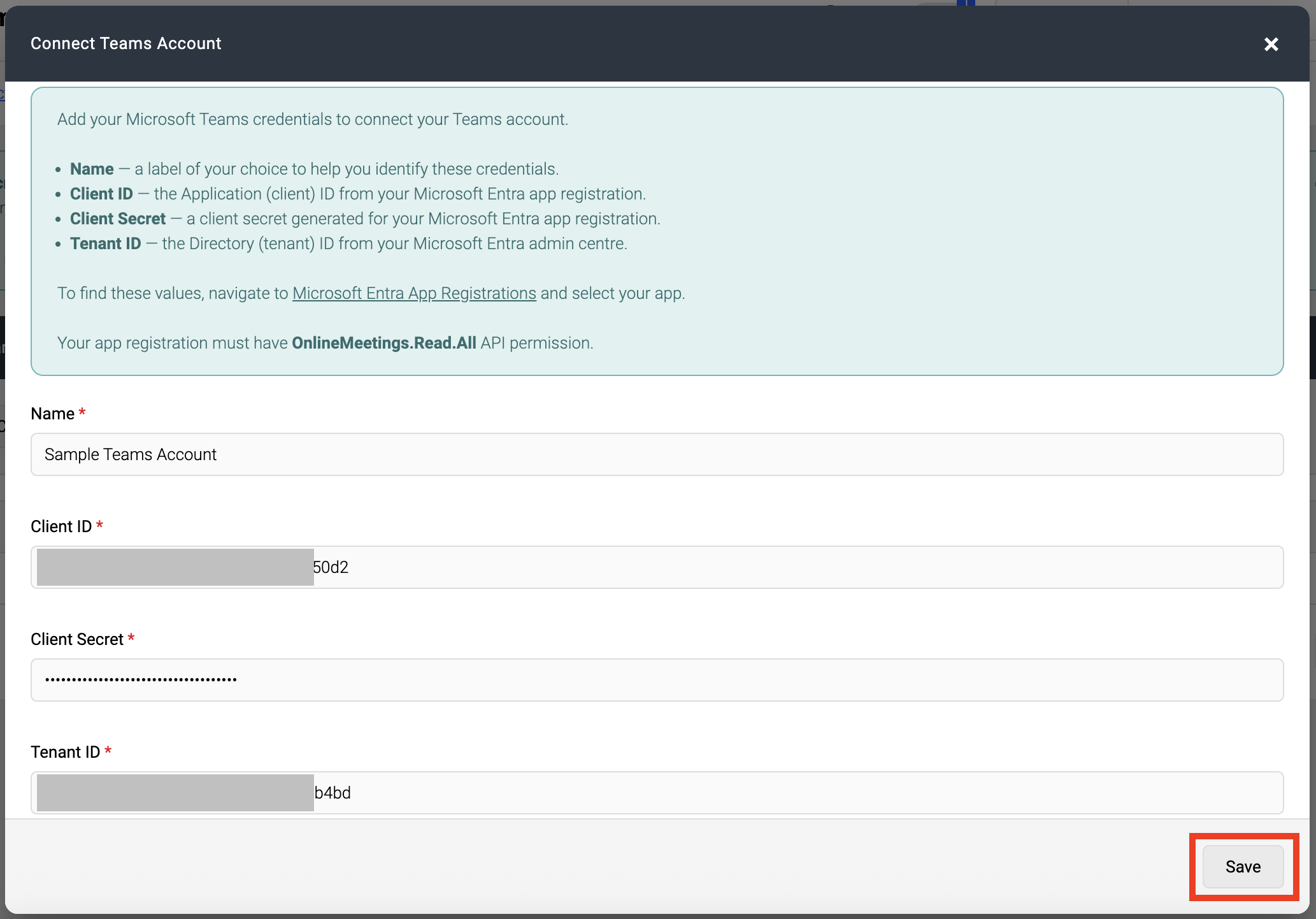
Task: Click the OnlineMeetings.Read.All permission text
Action: point(384,343)
